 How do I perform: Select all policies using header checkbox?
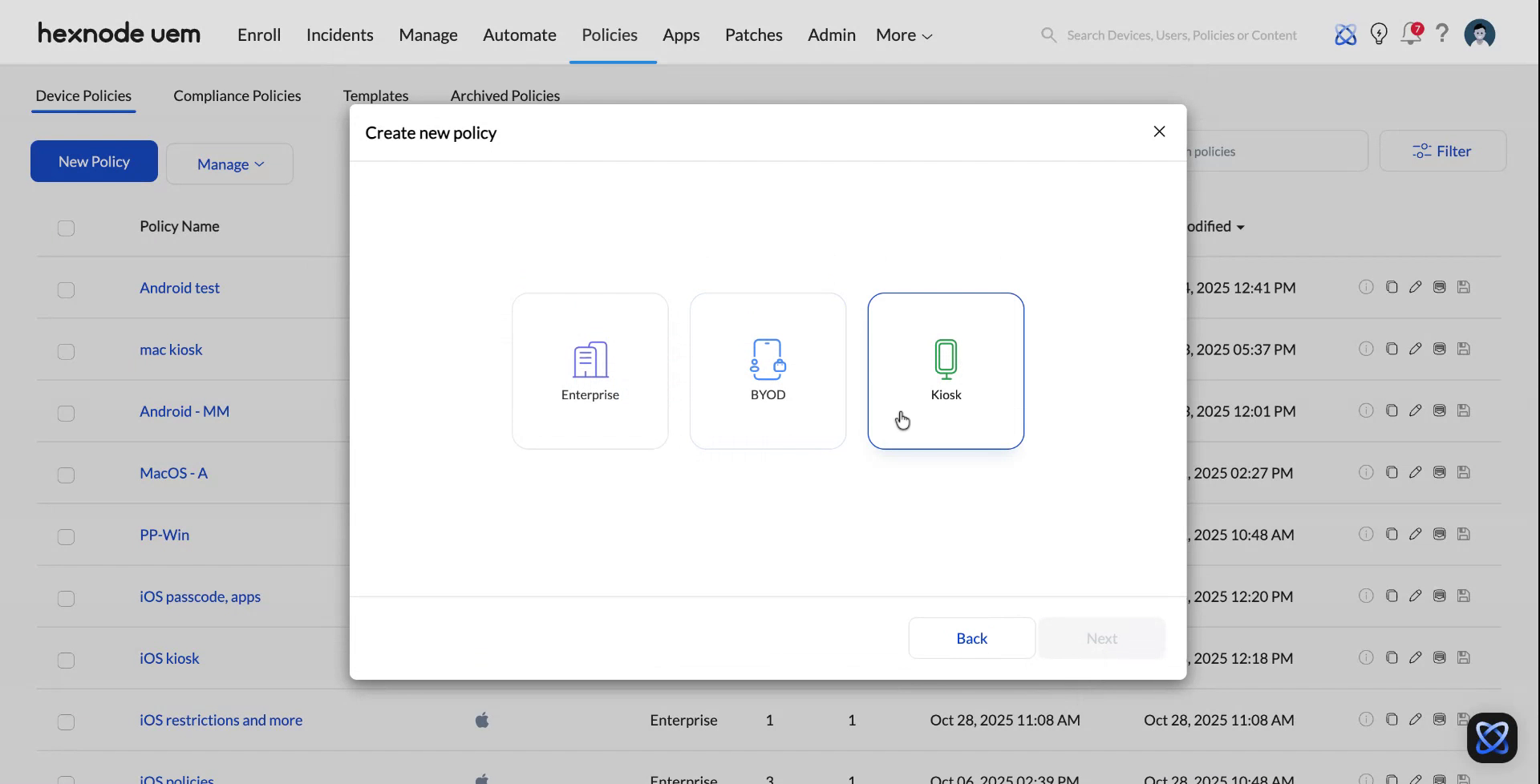coord(66,228)
